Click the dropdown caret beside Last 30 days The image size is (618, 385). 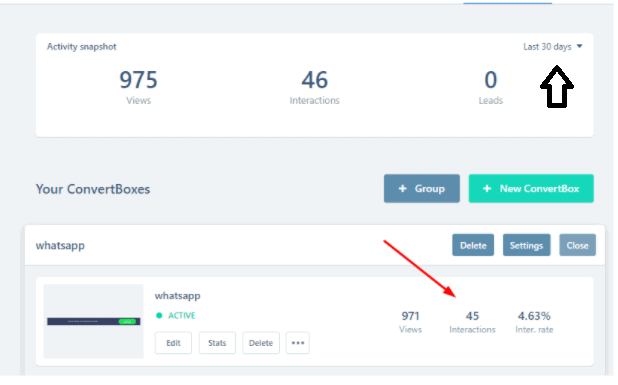(579, 46)
